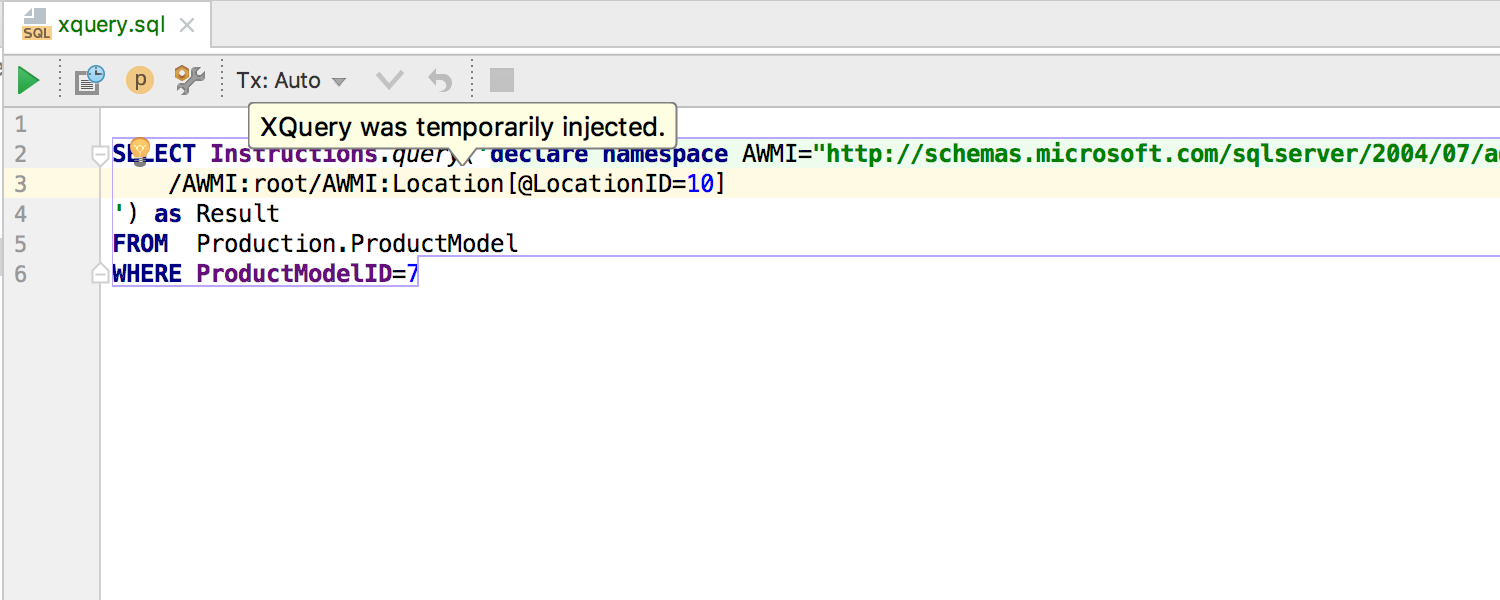The width and height of the screenshot is (1500, 600).
Task: Collapse the fold marker at line 6
Action: [x=99, y=273]
